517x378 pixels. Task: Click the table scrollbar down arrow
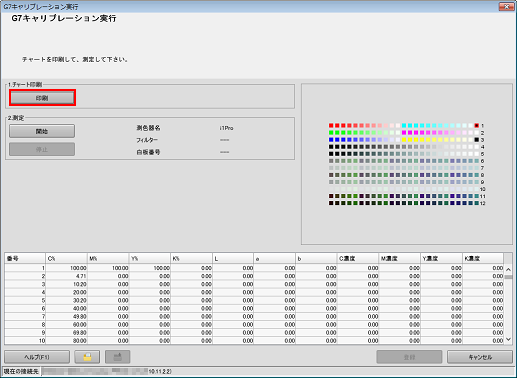(x=508, y=339)
